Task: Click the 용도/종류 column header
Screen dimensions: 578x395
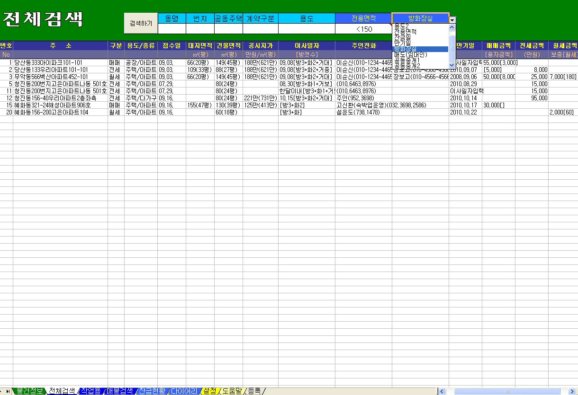Action: (x=141, y=46)
